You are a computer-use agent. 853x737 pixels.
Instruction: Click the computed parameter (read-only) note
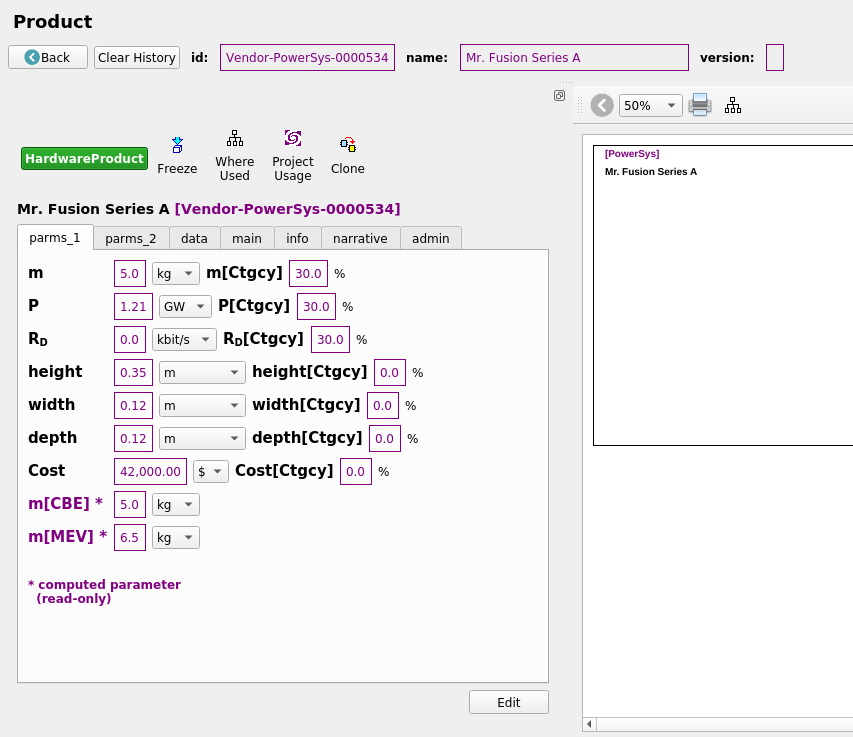point(104,591)
